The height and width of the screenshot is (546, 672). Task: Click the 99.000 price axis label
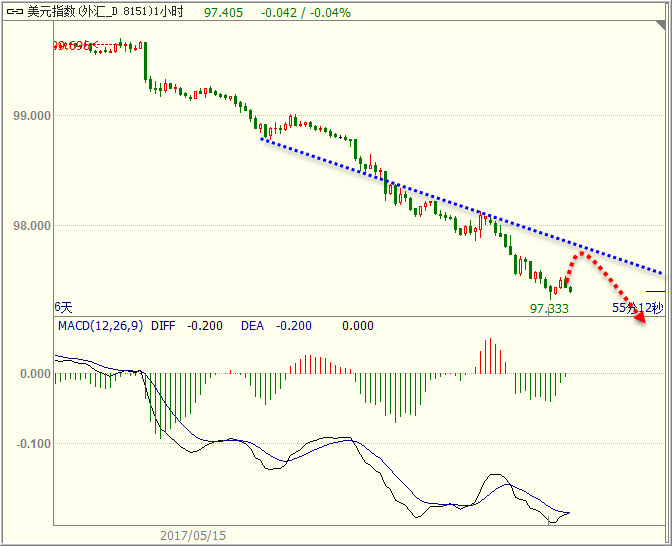[32, 116]
